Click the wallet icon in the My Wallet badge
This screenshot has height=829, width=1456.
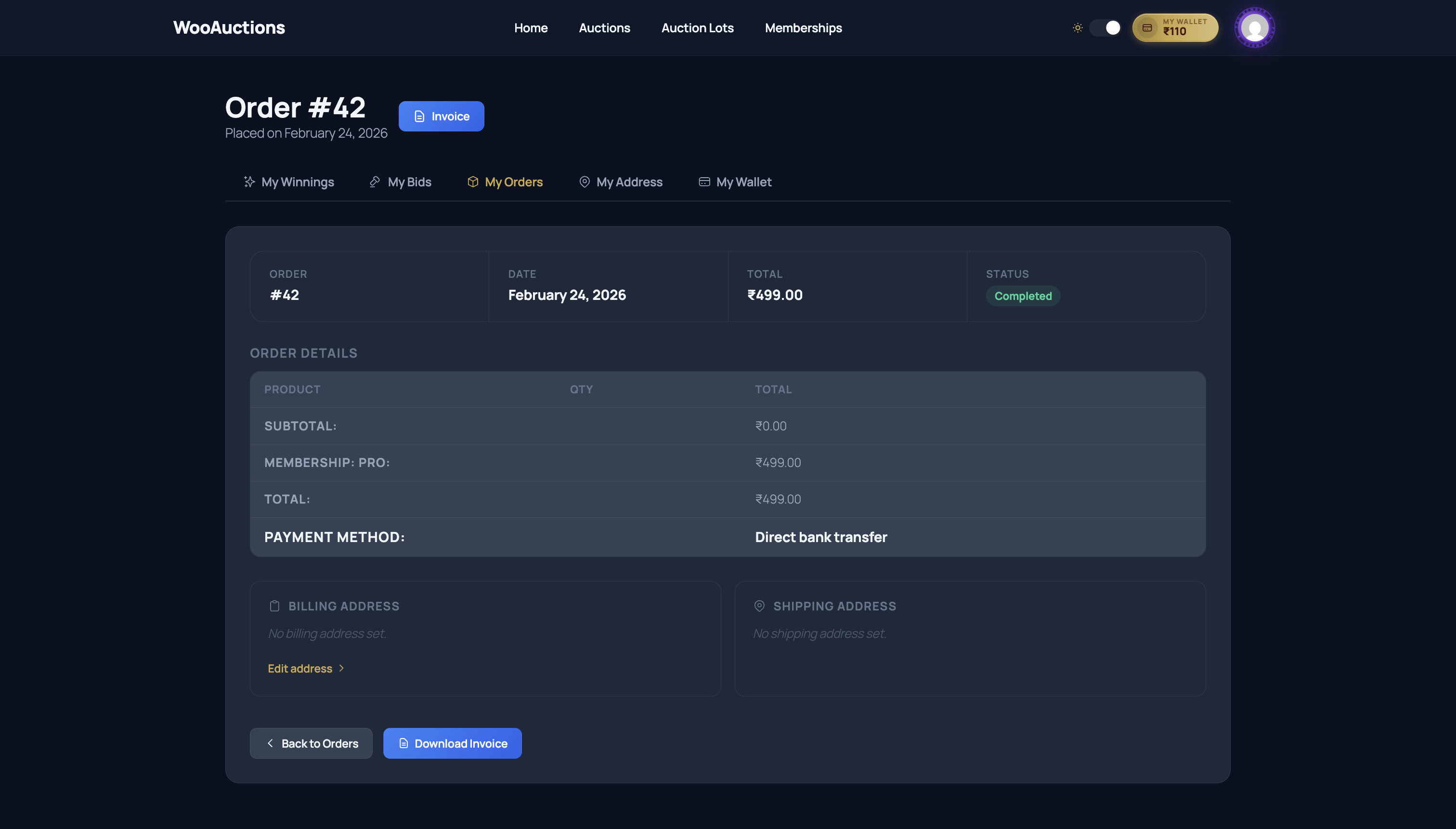click(x=1147, y=27)
